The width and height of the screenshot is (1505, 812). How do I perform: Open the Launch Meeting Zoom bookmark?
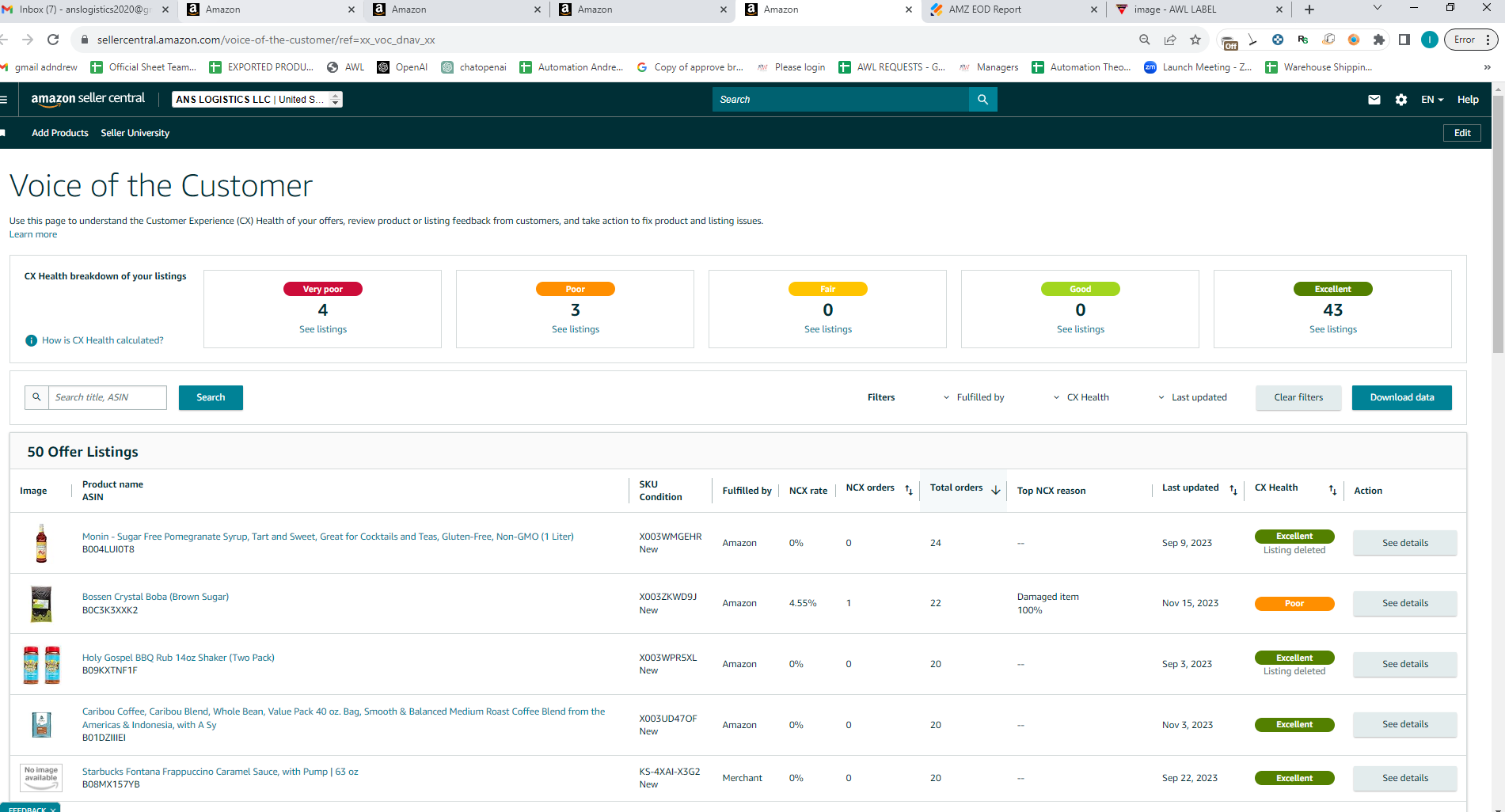(1198, 67)
